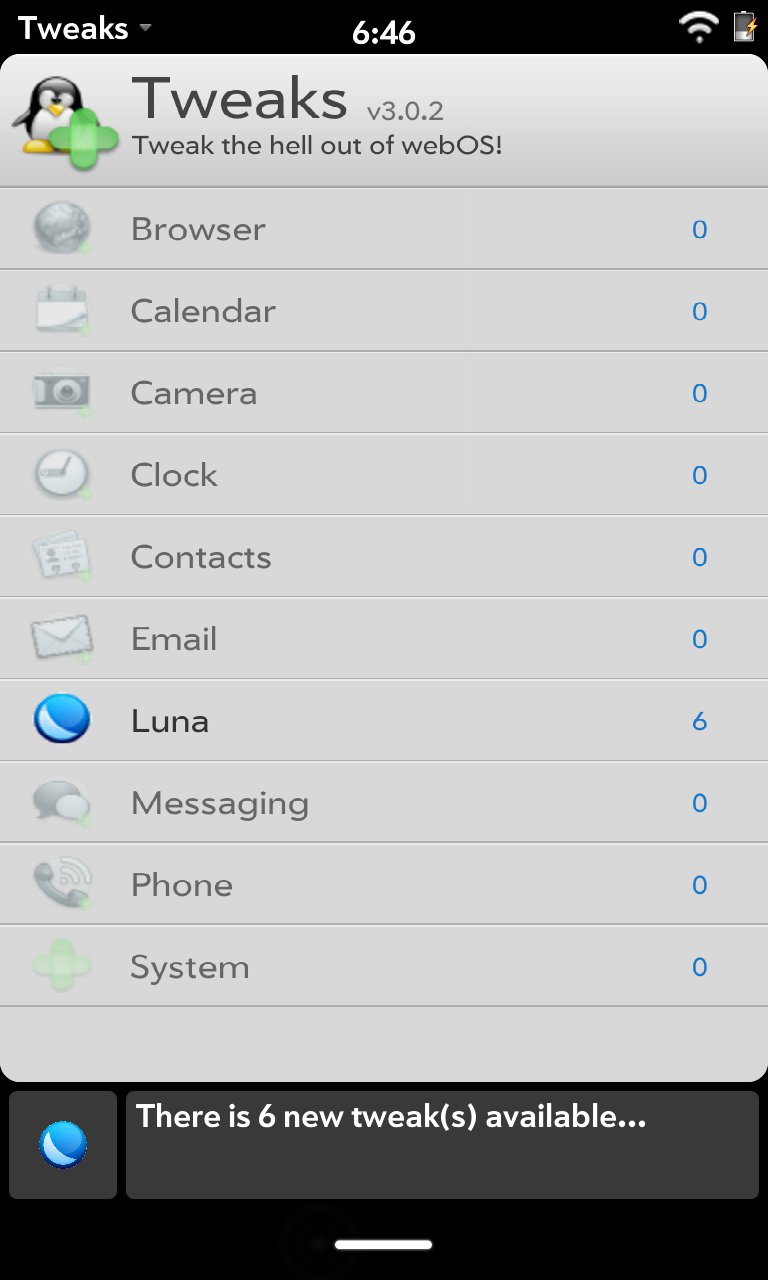
Task: Click the Contacts card icon
Action: pos(62,557)
